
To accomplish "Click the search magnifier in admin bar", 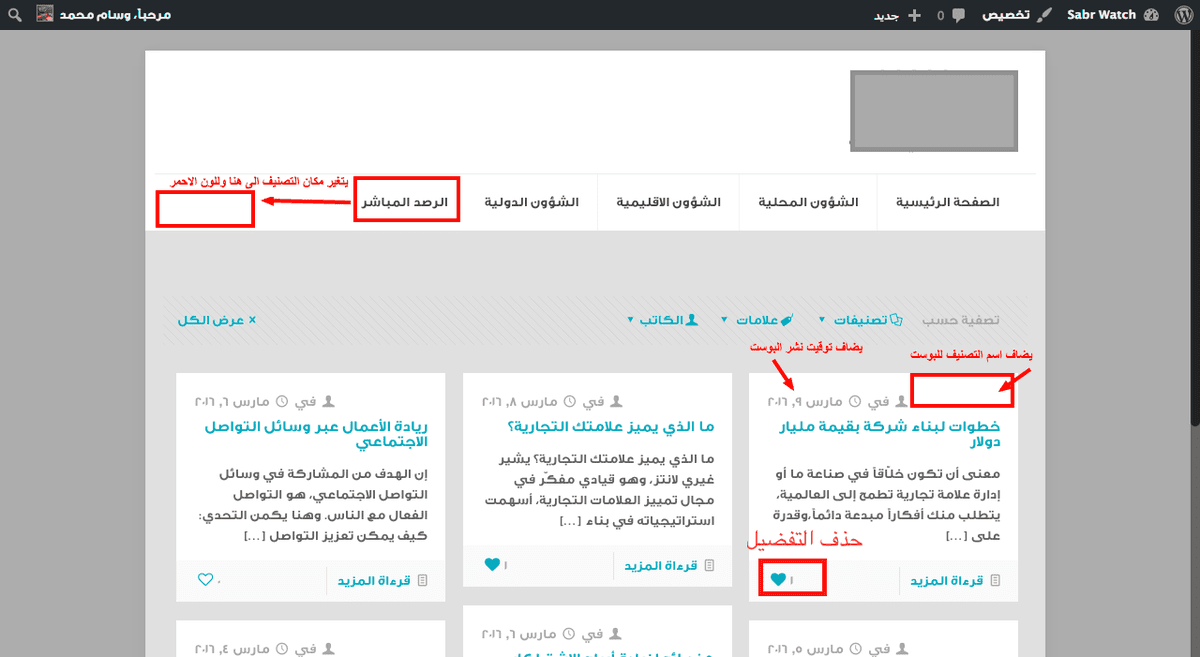I will [14, 15].
